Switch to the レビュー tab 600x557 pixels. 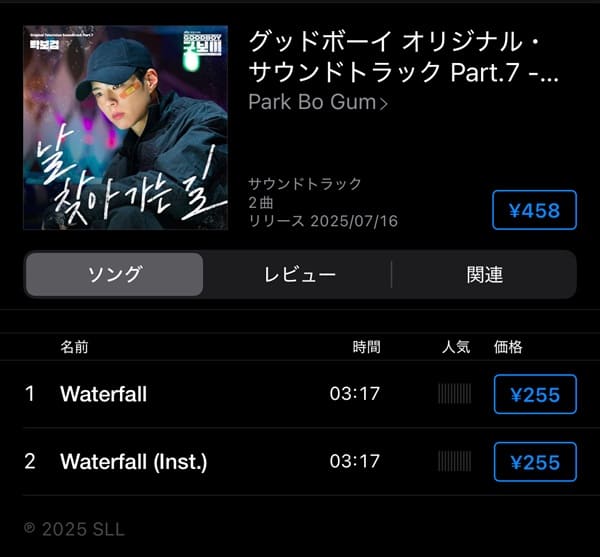300,274
